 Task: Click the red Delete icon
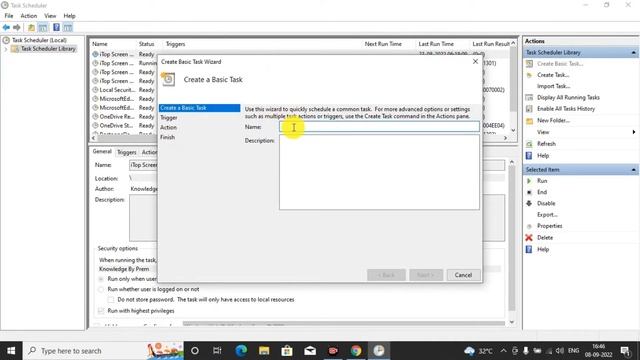tap(529, 238)
